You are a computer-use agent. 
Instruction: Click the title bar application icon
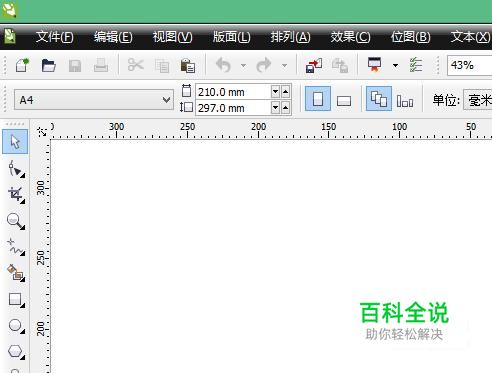[9, 10]
